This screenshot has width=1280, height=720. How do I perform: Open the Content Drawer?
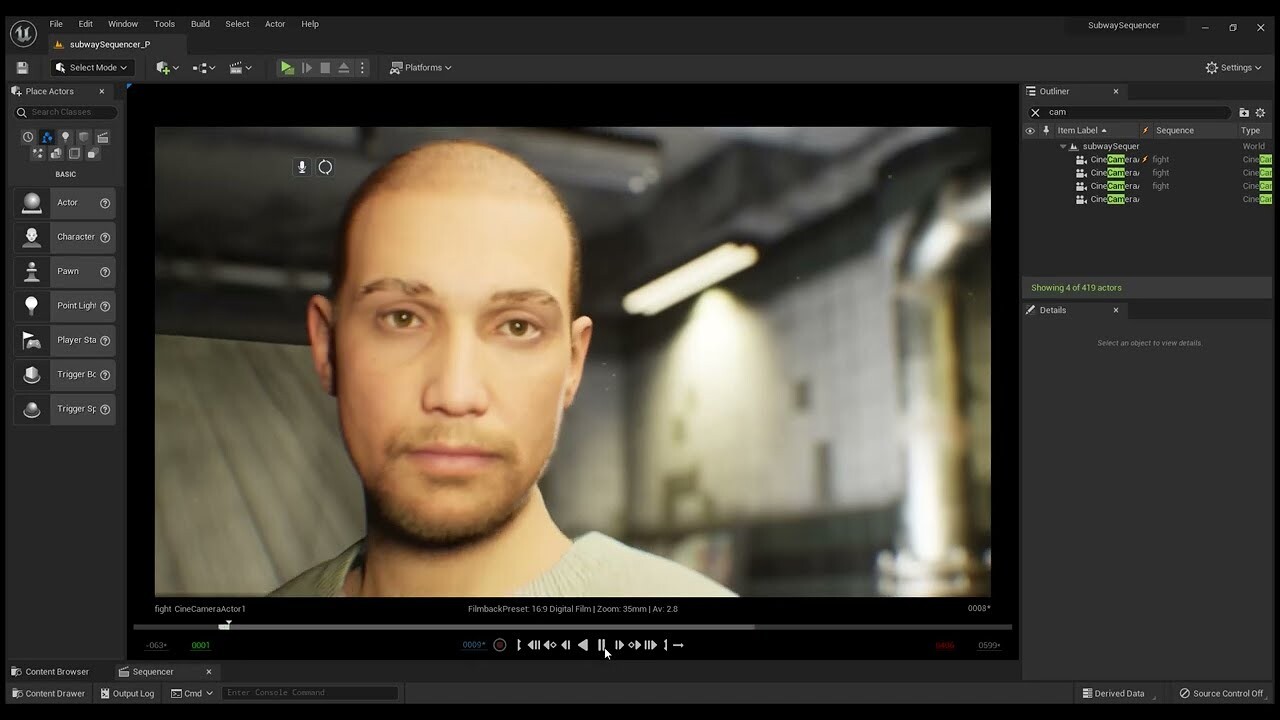(48, 693)
